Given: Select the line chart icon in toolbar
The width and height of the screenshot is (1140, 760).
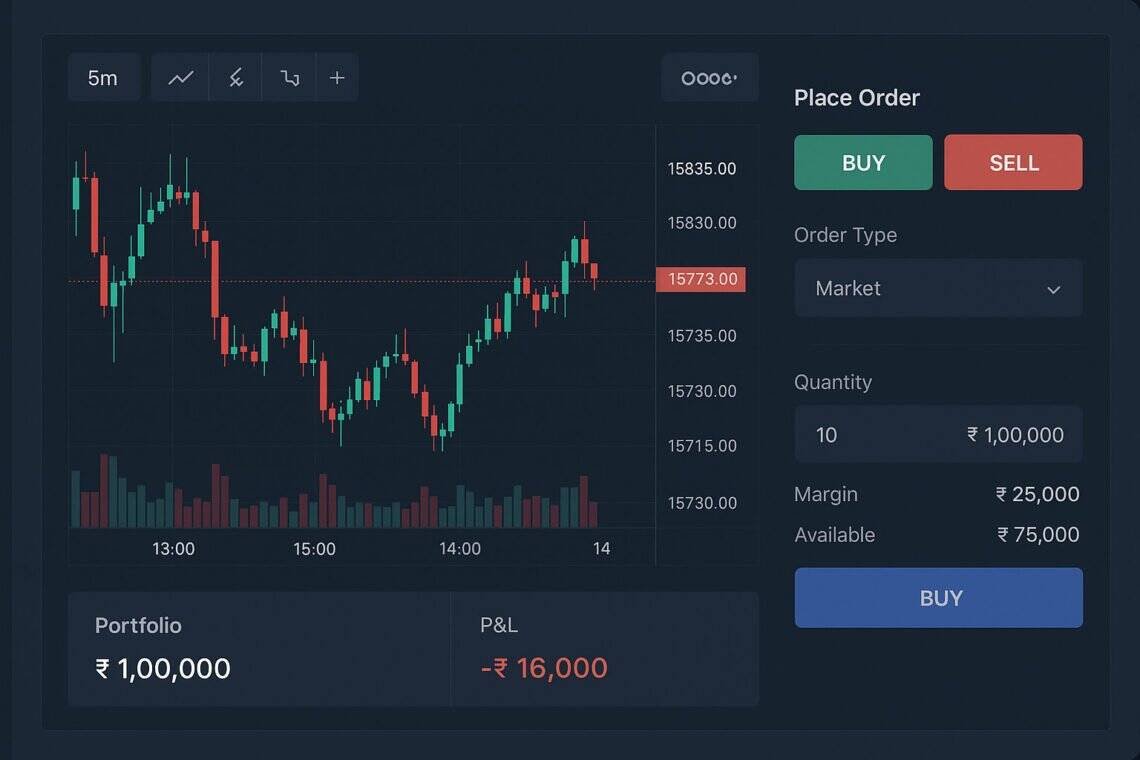Looking at the screenshot, I should pyautogui.click(x=181, y=78).
